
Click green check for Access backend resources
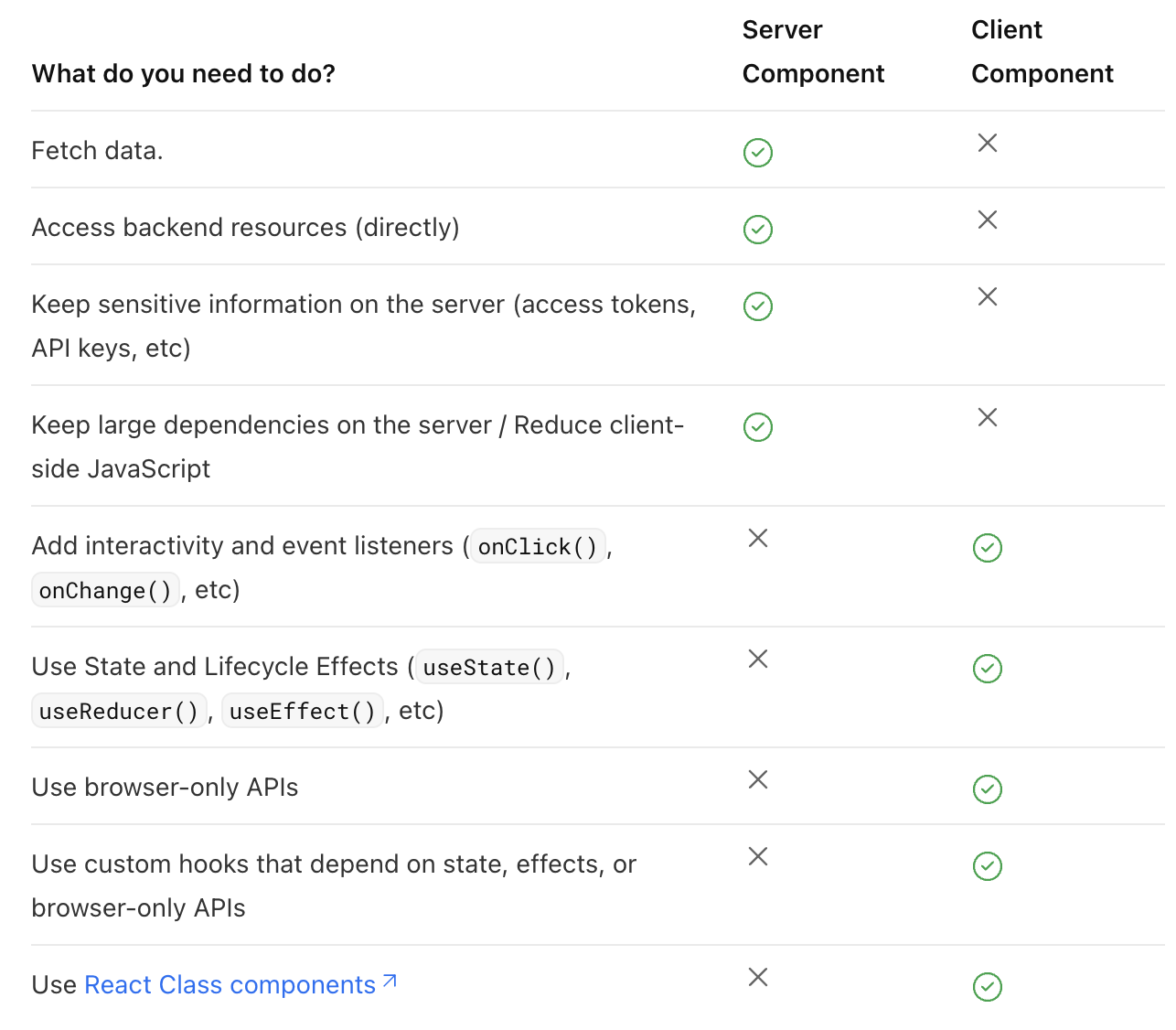coord(758,230)
